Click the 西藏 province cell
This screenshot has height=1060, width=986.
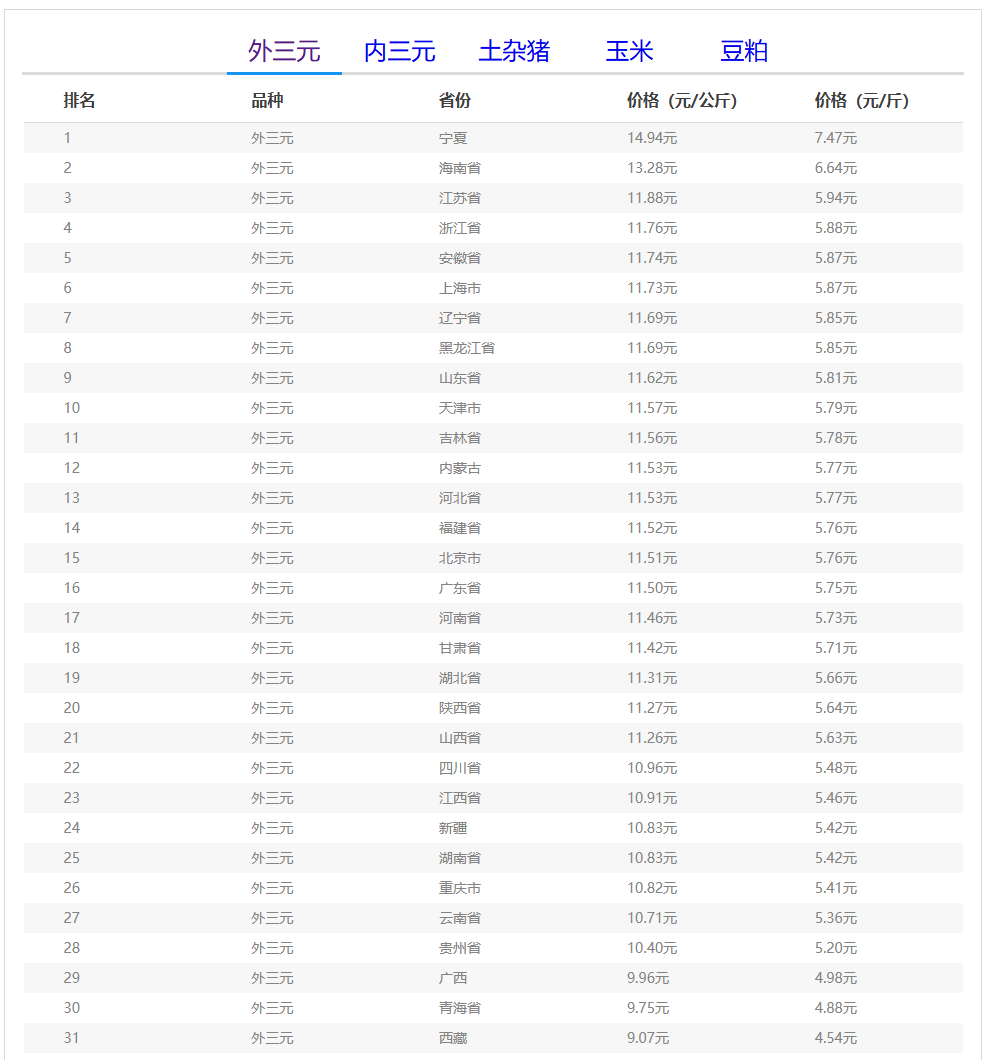453,1038
